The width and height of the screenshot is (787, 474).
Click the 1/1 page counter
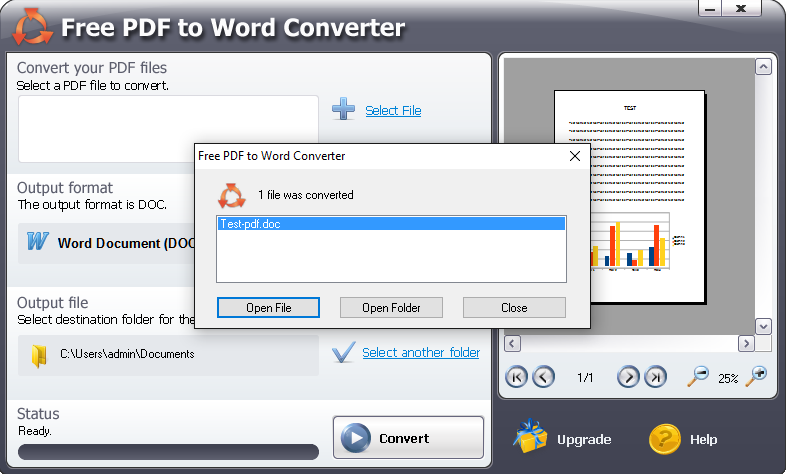tap(585, 378)
